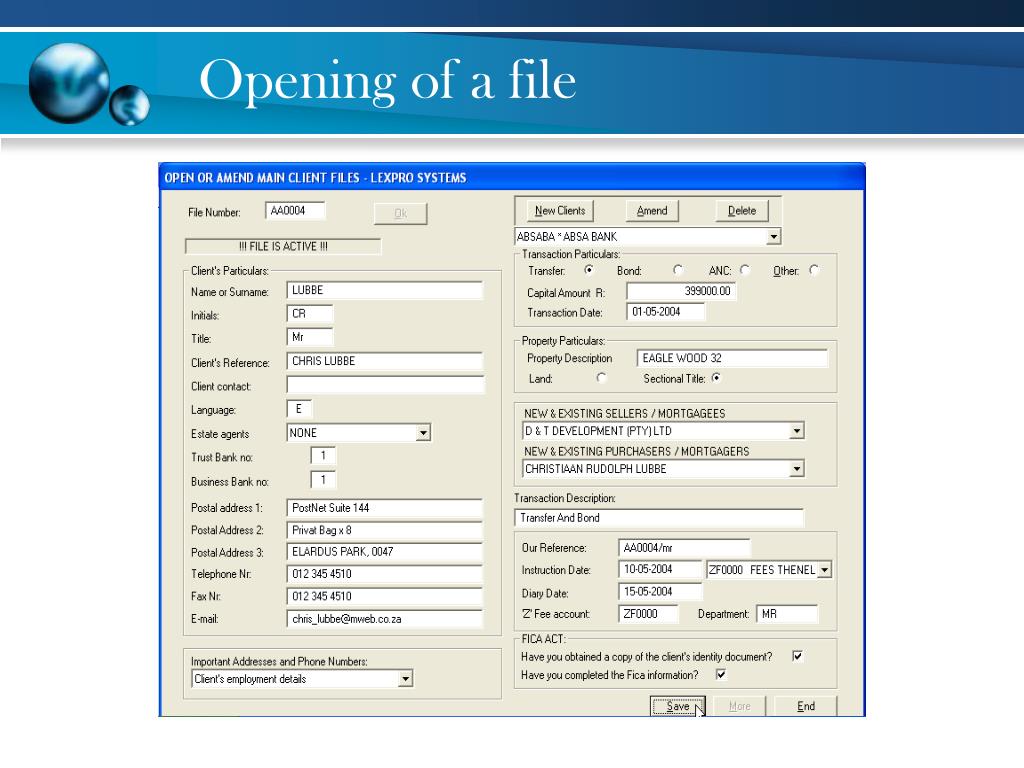Viewport: 1024px width, 768px height.
Task: Click the New Clients button
Action: pyautogui.click(x=560, y=211)
